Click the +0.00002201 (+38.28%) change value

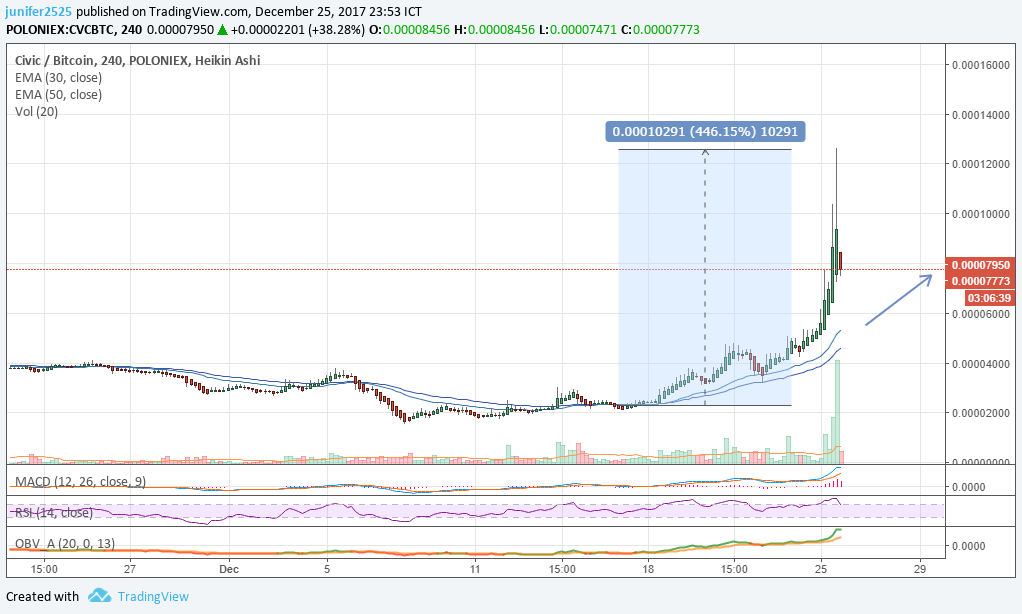[298, 30]
